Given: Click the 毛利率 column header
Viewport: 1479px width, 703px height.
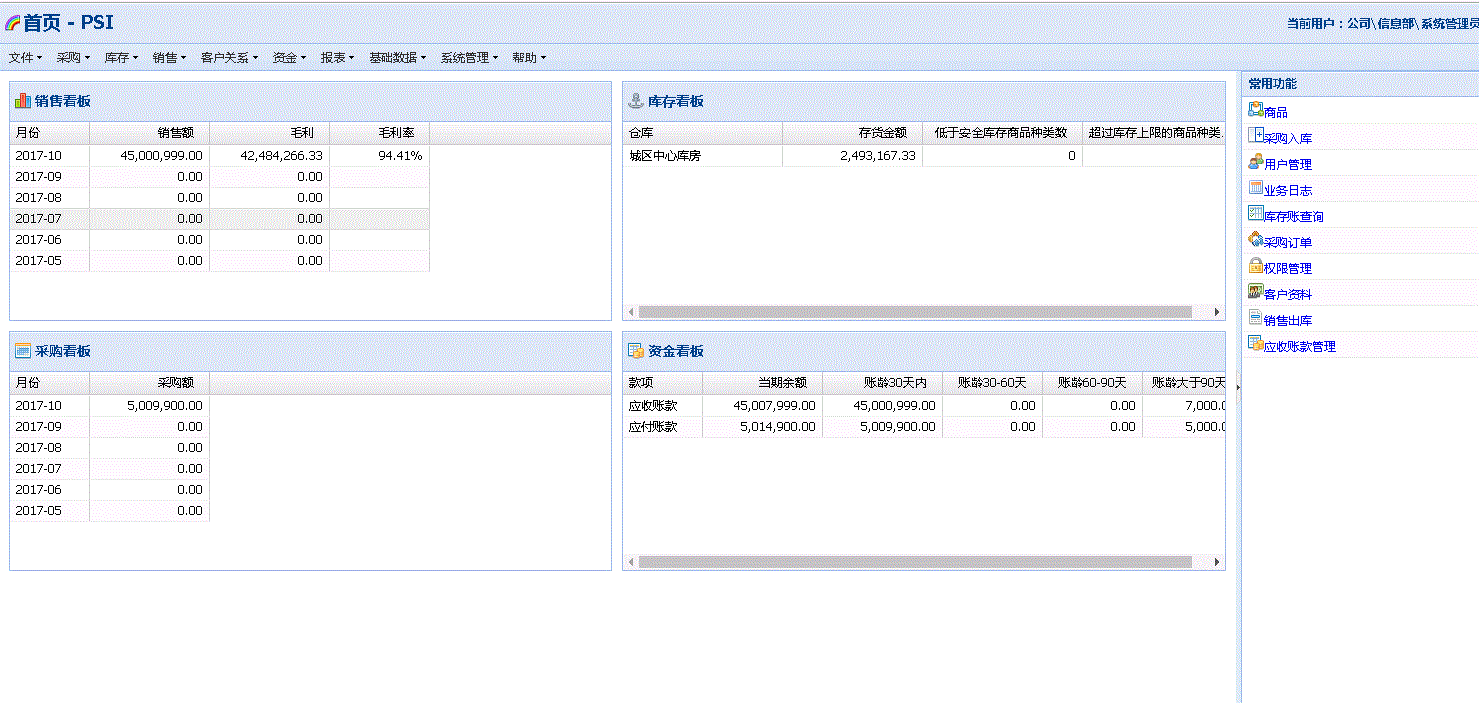Looking at the screenshot, I should (x=379, y=132).
